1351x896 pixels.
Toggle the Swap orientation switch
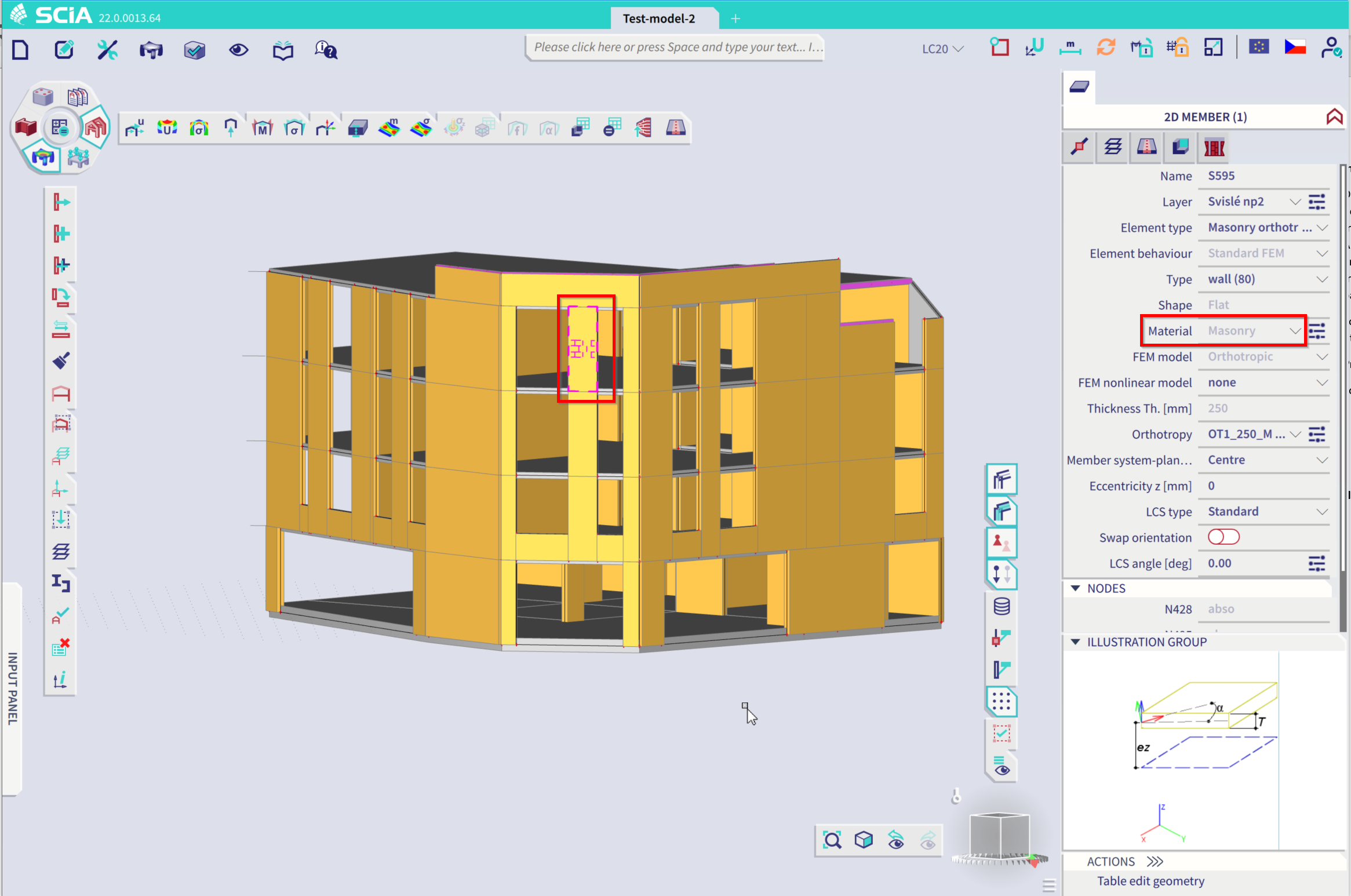tap(1223, 537)
